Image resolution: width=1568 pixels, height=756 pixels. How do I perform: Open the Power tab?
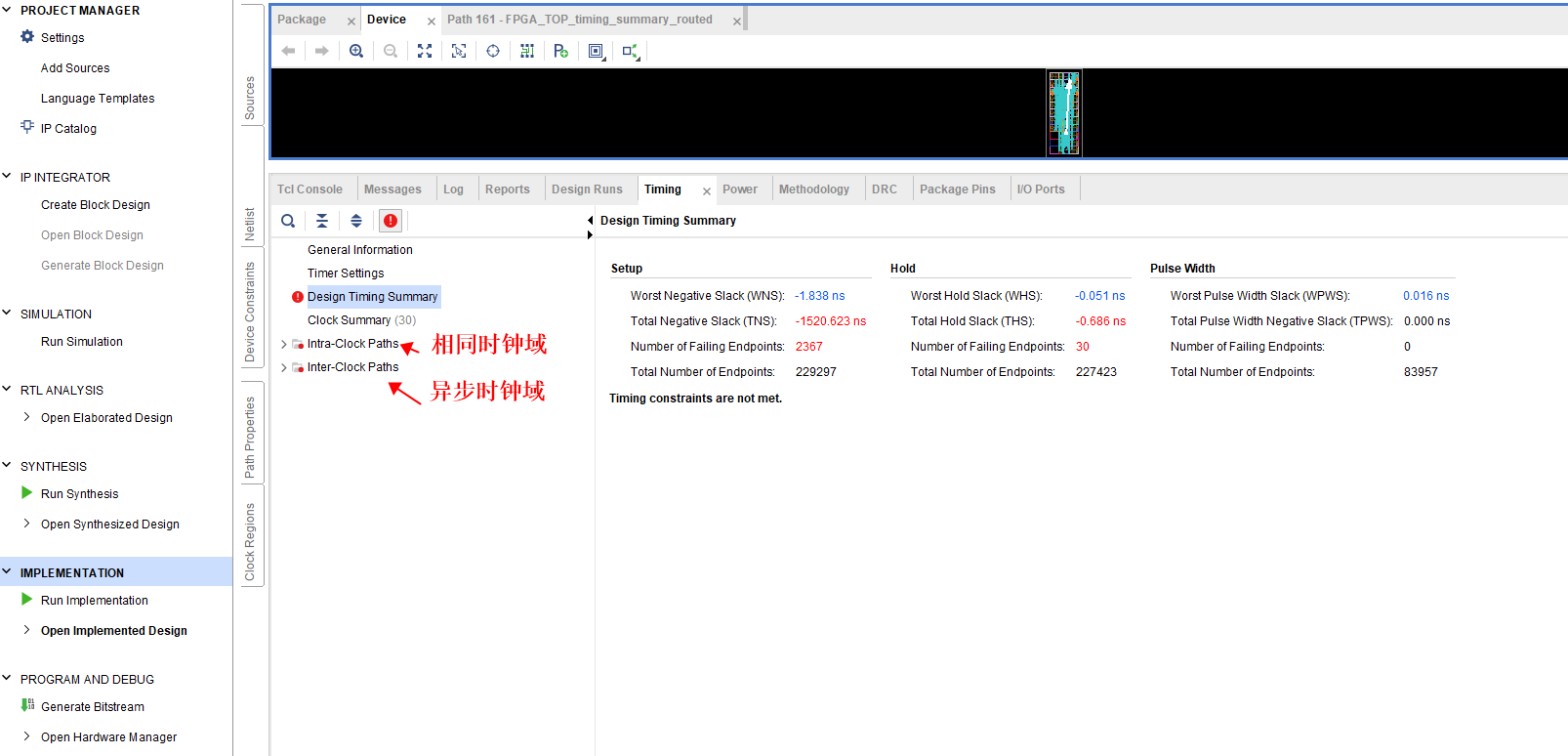click(740, 189)
